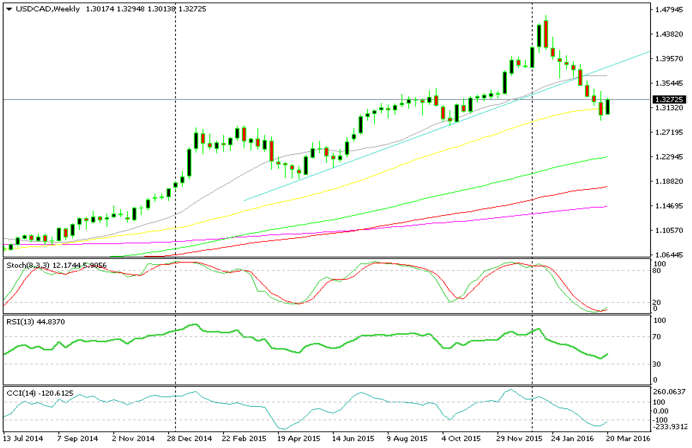This screenshot has width=692, height=448.
Task: Select the magenta moving average line
Action: point(353,231)
